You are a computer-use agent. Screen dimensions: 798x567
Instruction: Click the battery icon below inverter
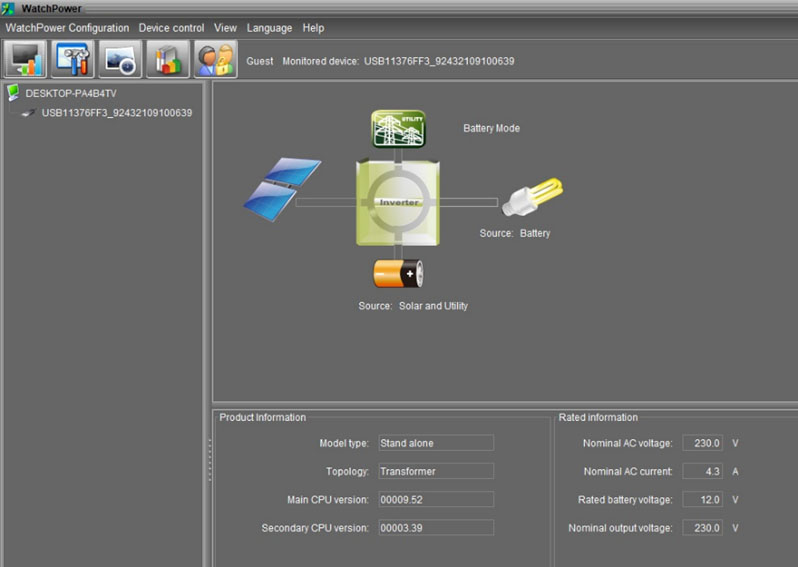pos(398,273)
